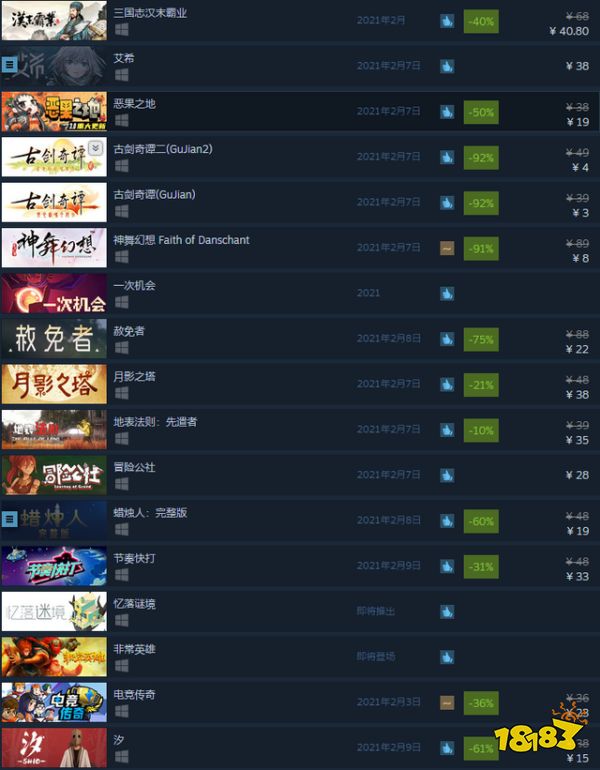Click the 节奏快打 game title
This screenshot has height=770, width=600.
pos(135,558)
